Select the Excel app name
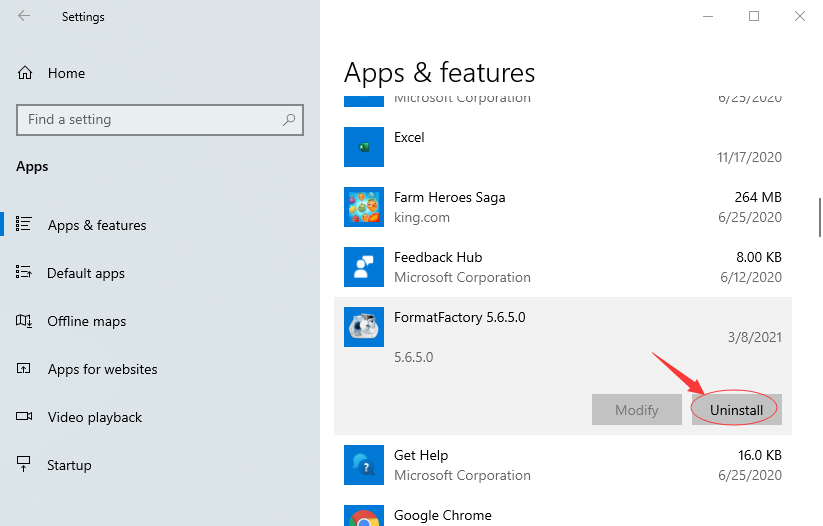This screenshot has height=526, width=823. [x=409, y=138]
